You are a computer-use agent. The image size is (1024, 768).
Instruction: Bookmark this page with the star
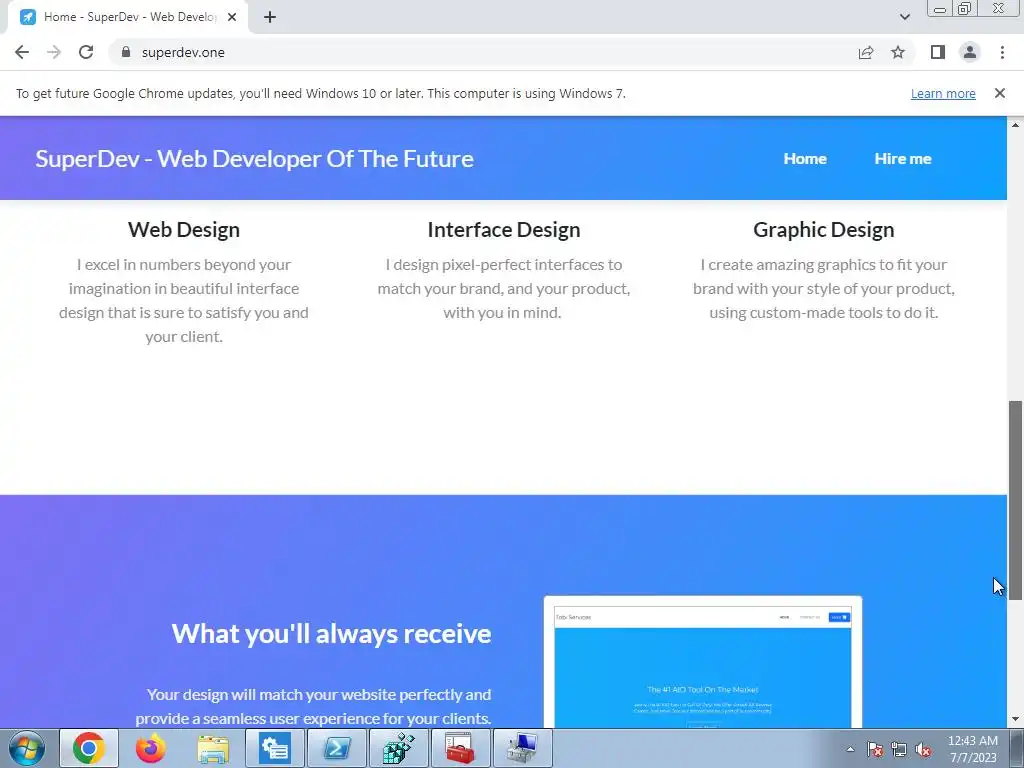click(x=898, y=52)
